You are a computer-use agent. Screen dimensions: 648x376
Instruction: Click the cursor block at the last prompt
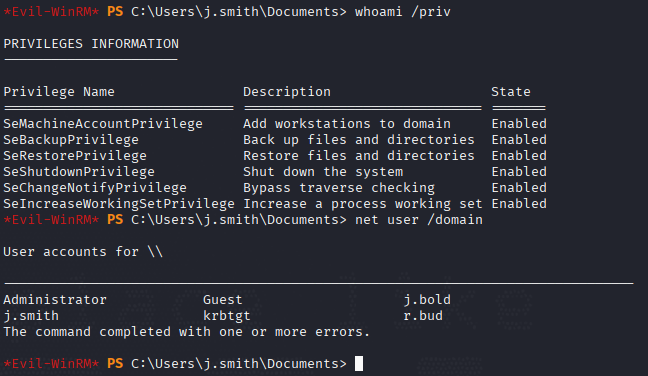(x=359, y=364)
